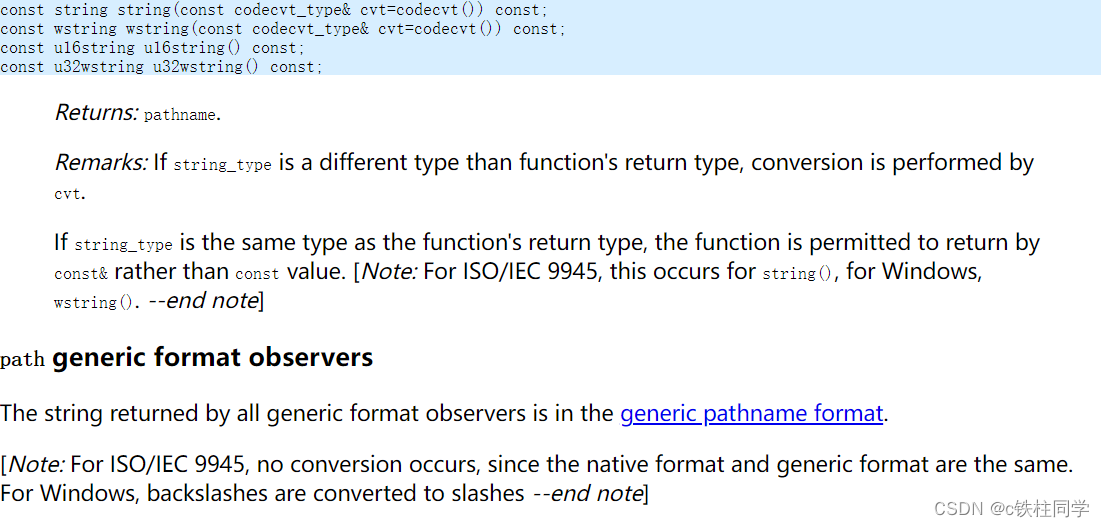
Task: Click the "const&" code word
Action: pos(81,273)
